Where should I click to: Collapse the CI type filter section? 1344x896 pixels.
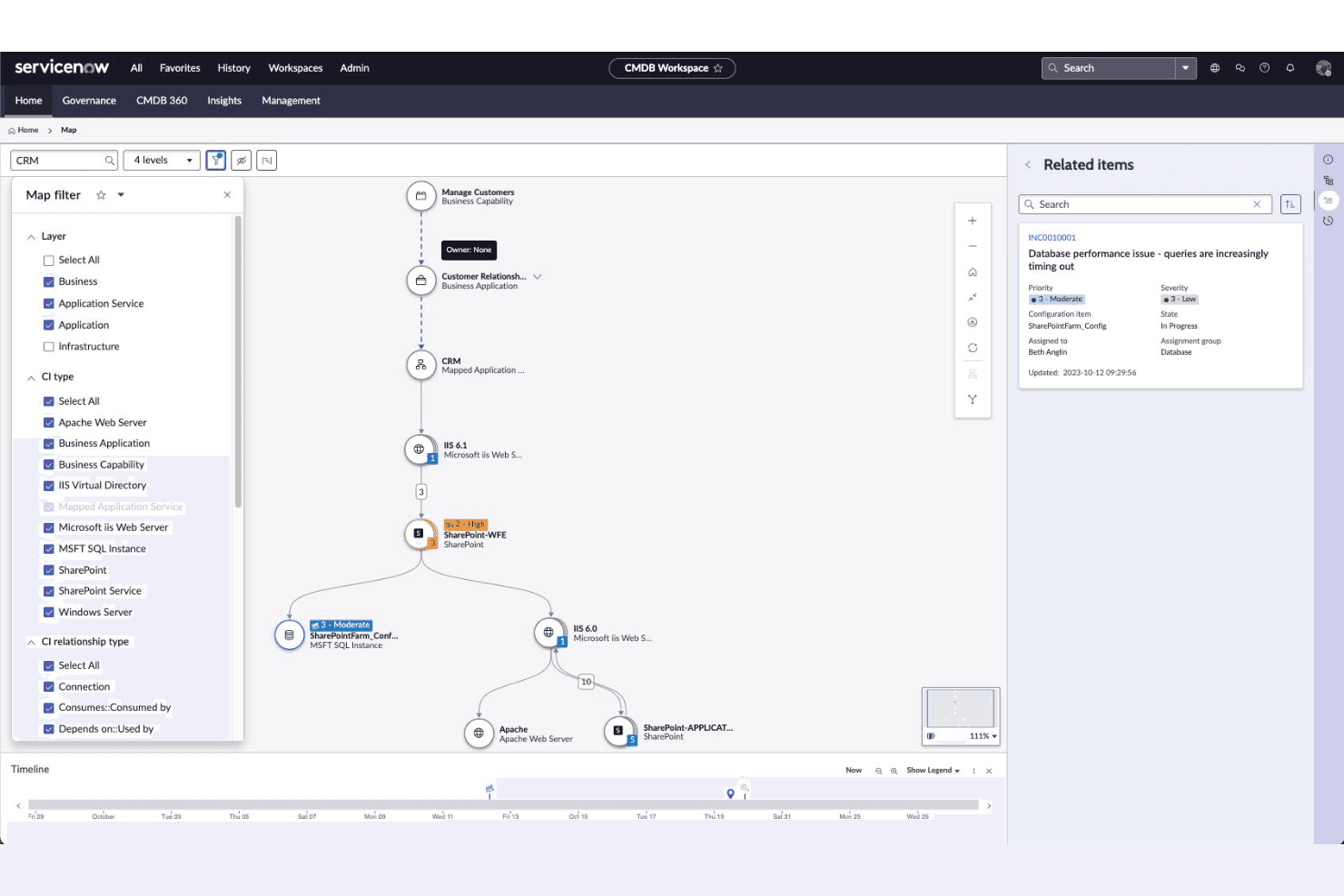click(31, 377)
